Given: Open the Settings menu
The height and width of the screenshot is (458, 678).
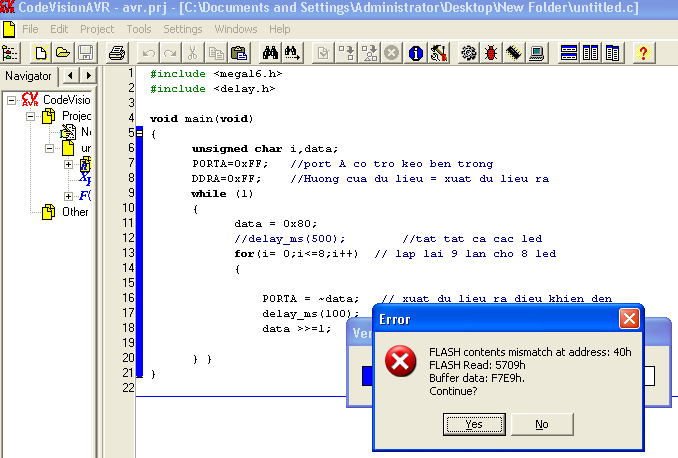Looking at the screenshot, I should (x=182, y=29).
